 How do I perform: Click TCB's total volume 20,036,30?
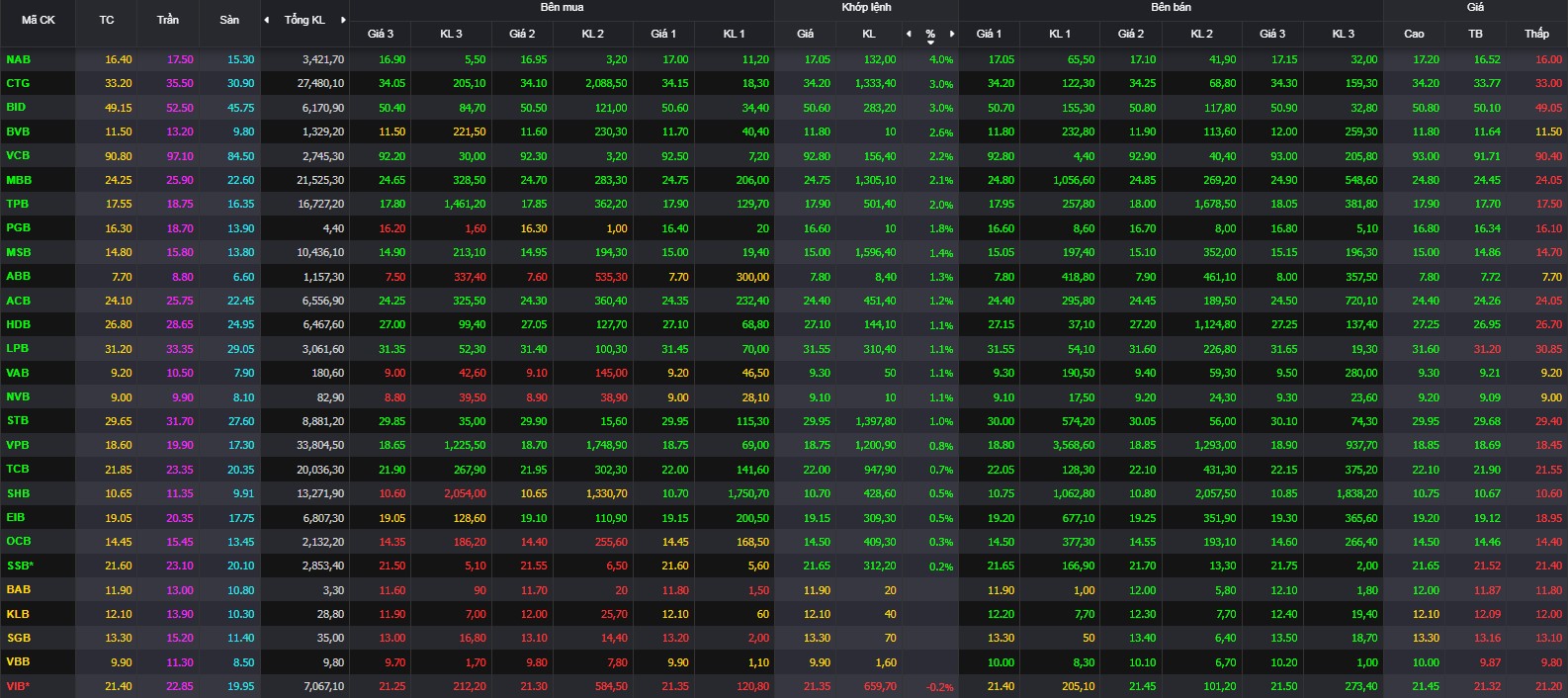pyautogui.click(x=320, y=470)
